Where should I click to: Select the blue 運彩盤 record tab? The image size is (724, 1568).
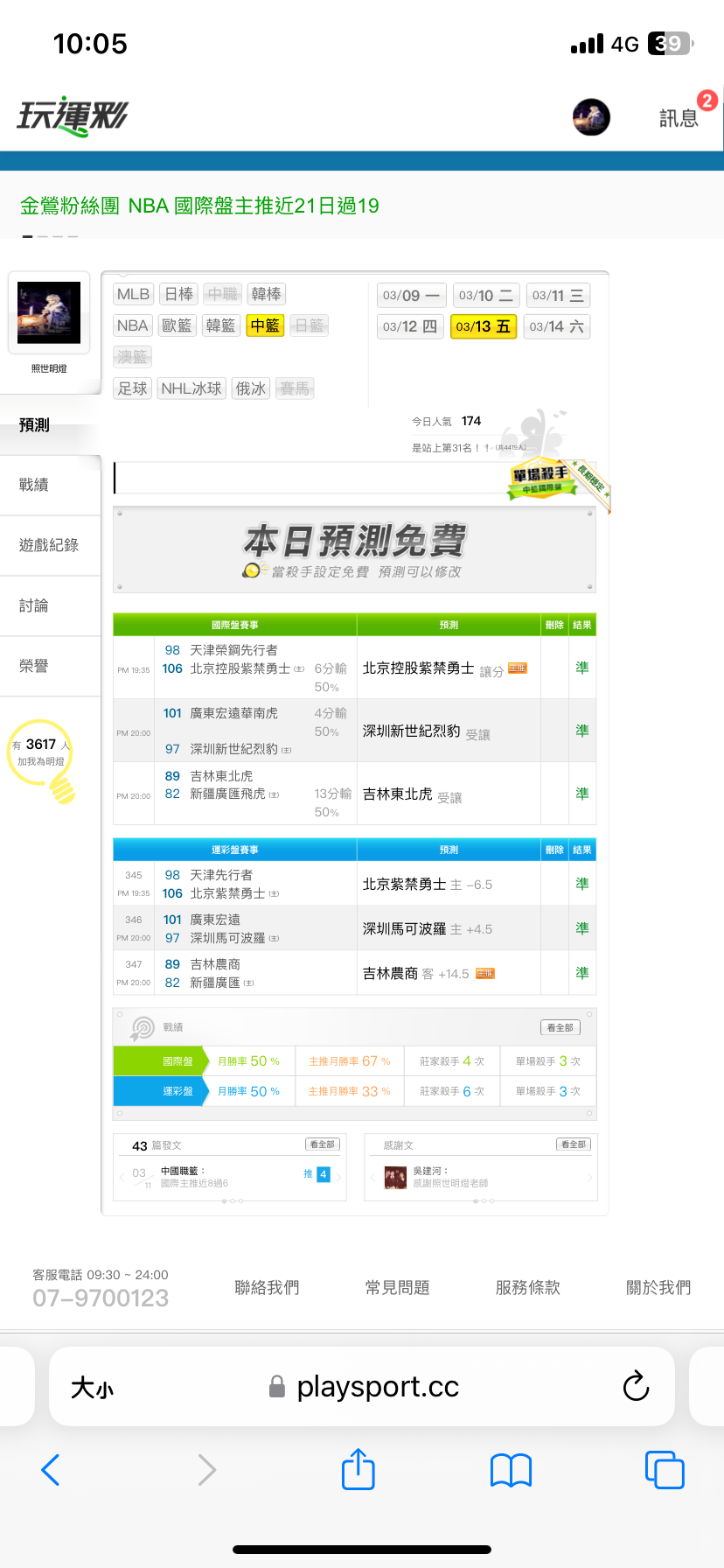[162, 1091]
